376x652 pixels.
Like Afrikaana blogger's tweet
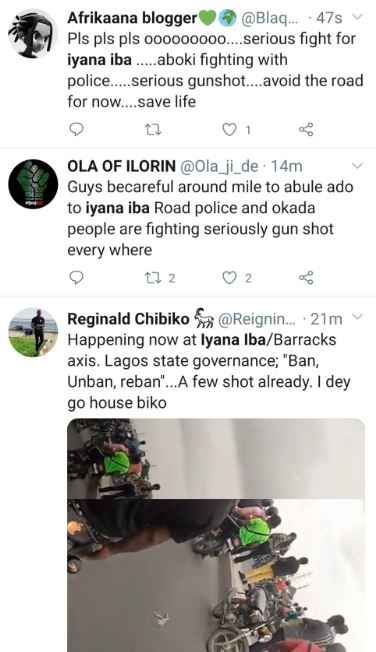coord(229,130)
